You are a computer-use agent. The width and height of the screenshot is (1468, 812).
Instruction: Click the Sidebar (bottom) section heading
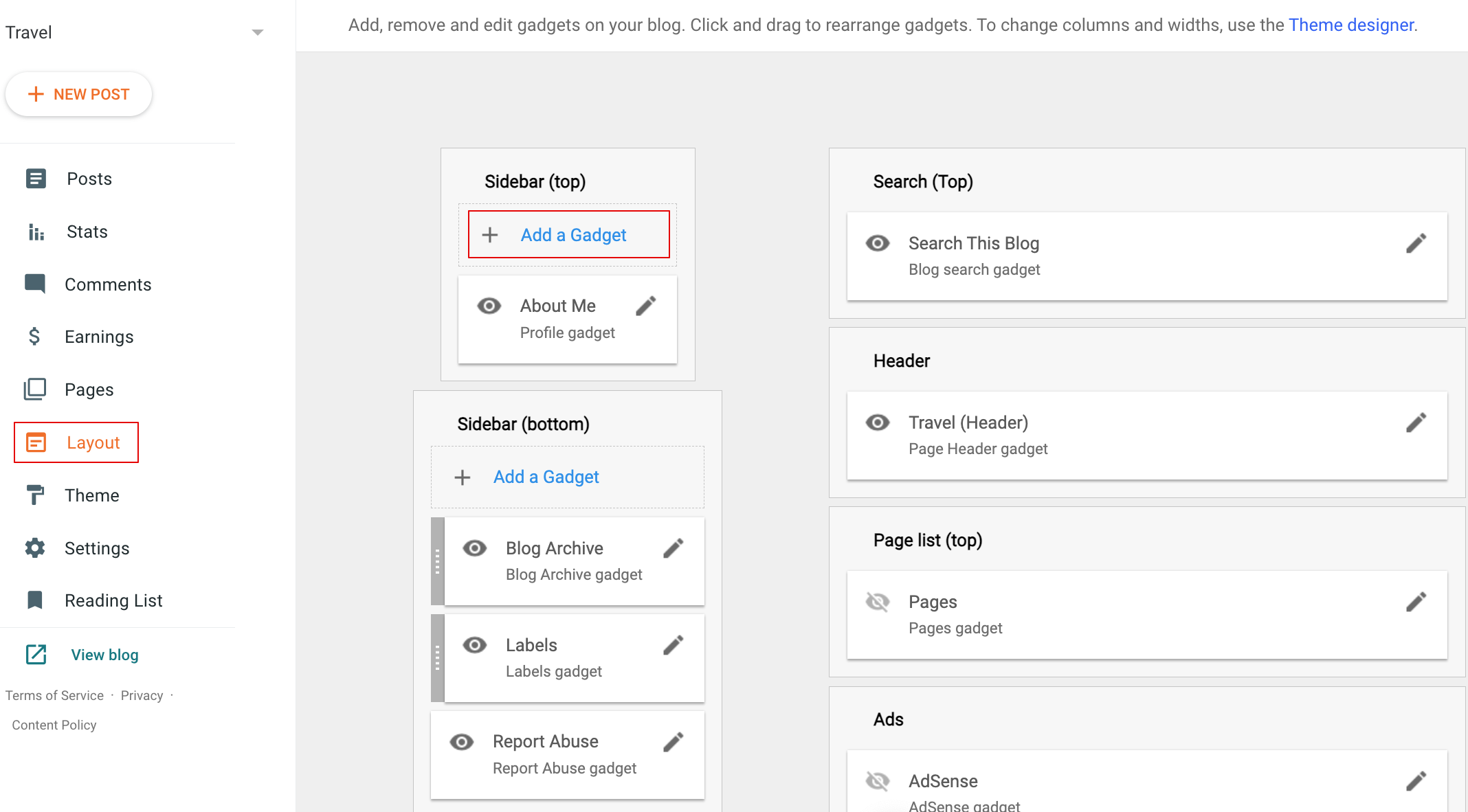tap(524, 424)
